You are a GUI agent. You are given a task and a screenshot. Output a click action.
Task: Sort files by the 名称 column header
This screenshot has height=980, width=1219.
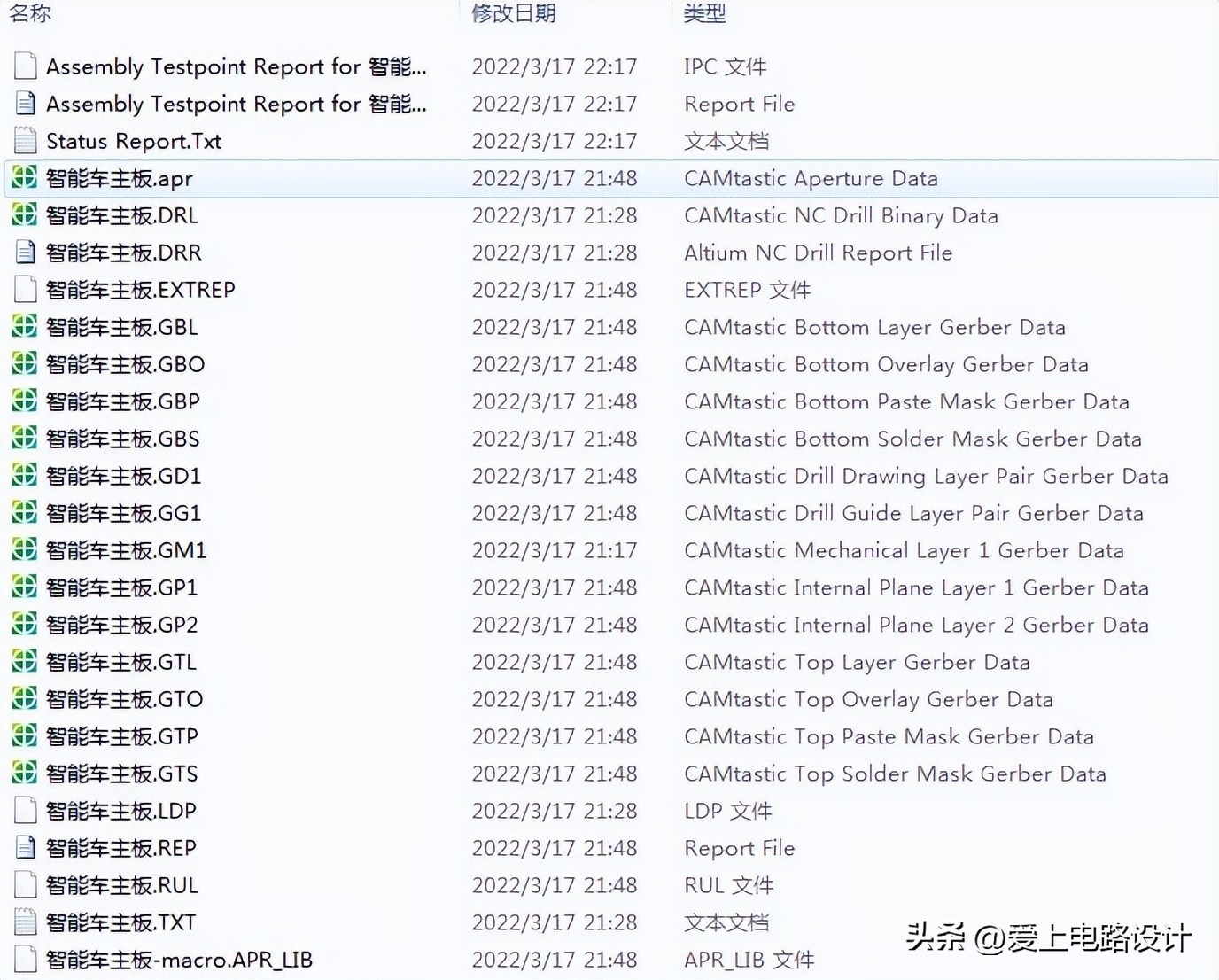[29, 14]
